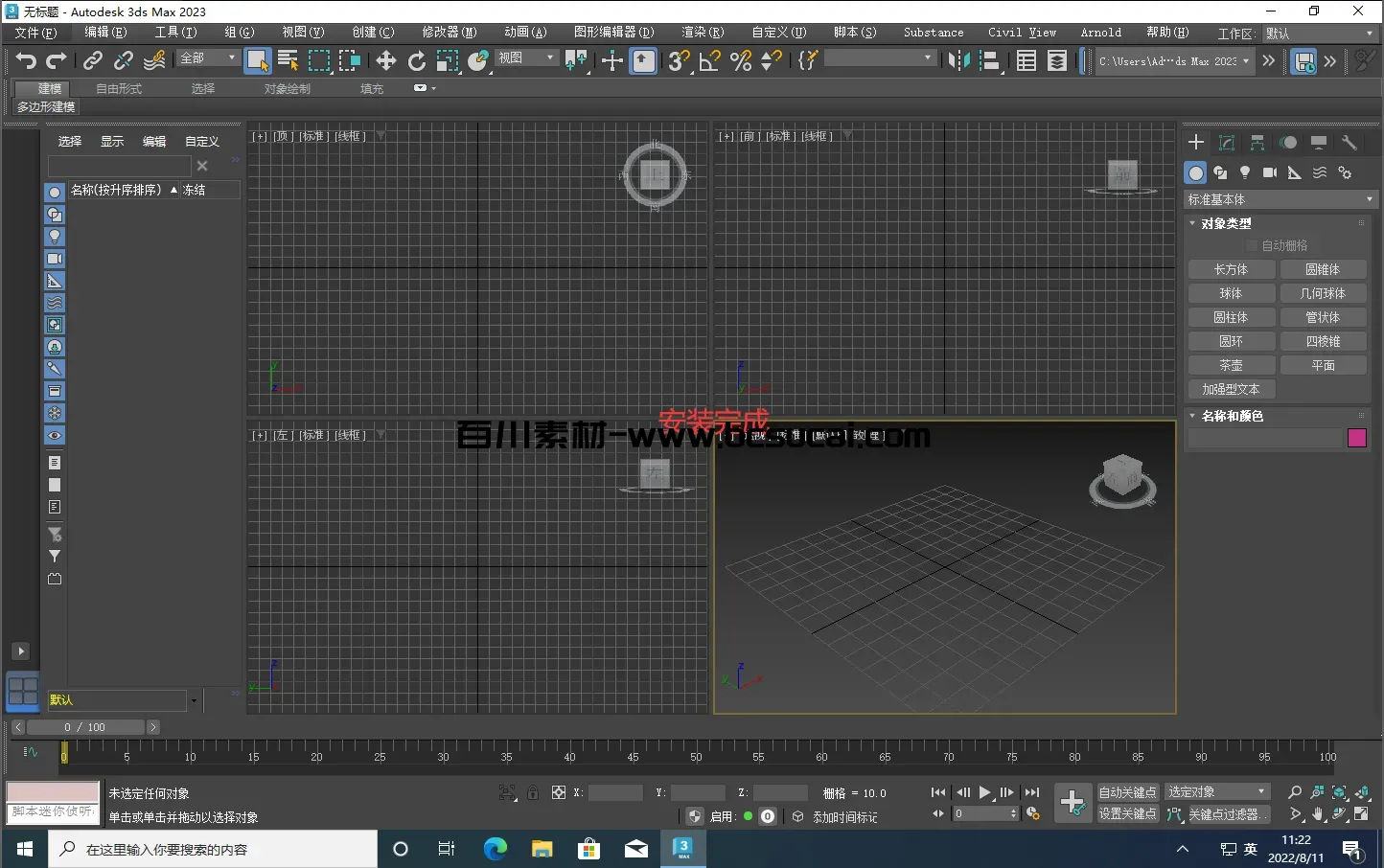Choose the Select Object tool
This screenshot has height=868, width=1384.
coord(258,60)
